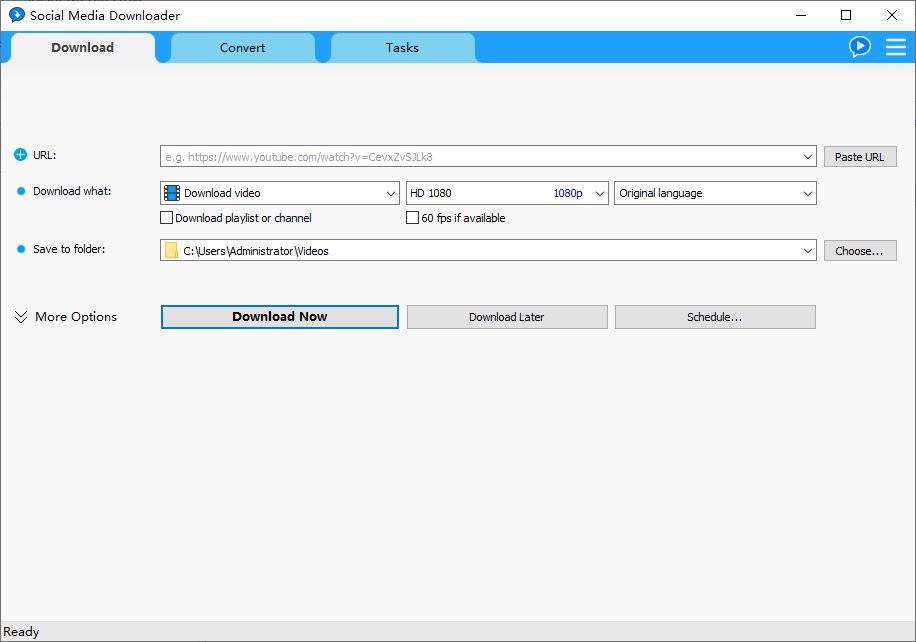
Task: Maximize the Social Media Downloader window
Action: click(x=846, y=15)
